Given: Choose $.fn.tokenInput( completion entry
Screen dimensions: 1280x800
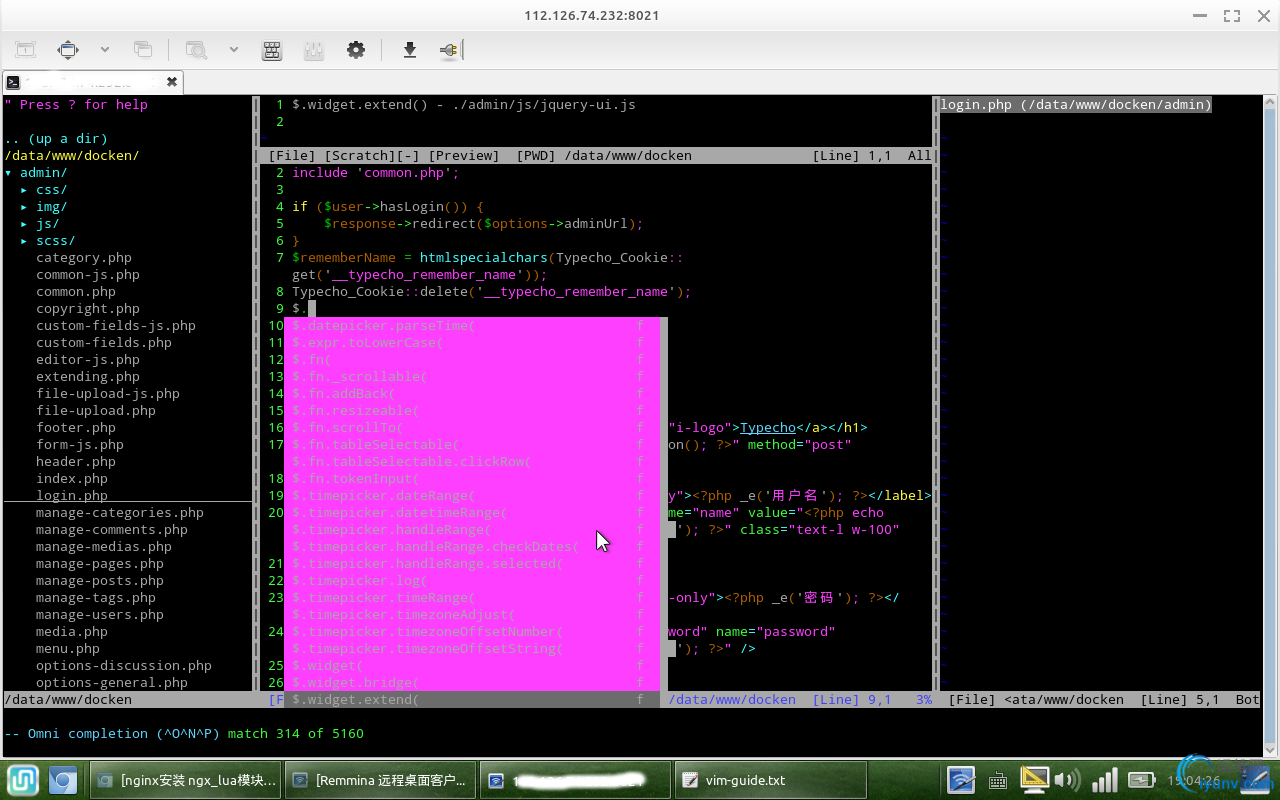Looking at the screenshot, I should coord(472,479).
